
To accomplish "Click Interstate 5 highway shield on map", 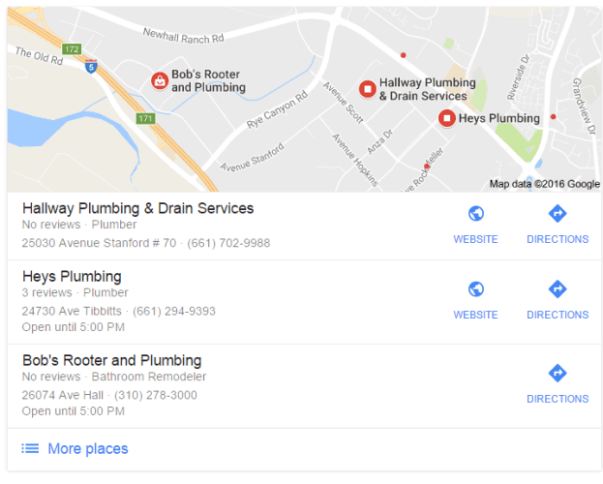I will click(x=91, y=67).
